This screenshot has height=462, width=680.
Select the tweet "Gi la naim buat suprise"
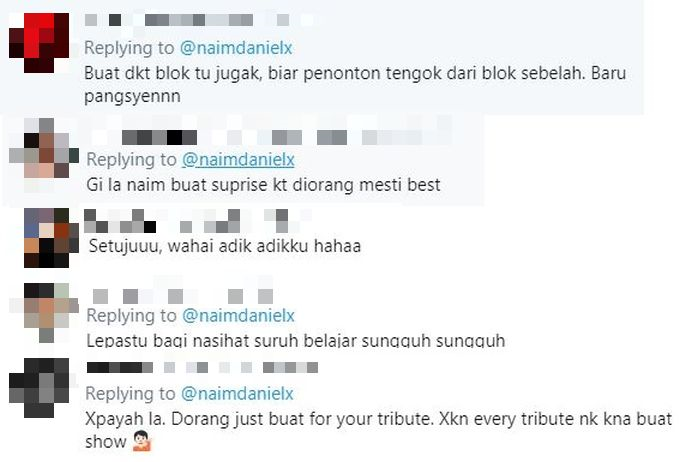263,185
